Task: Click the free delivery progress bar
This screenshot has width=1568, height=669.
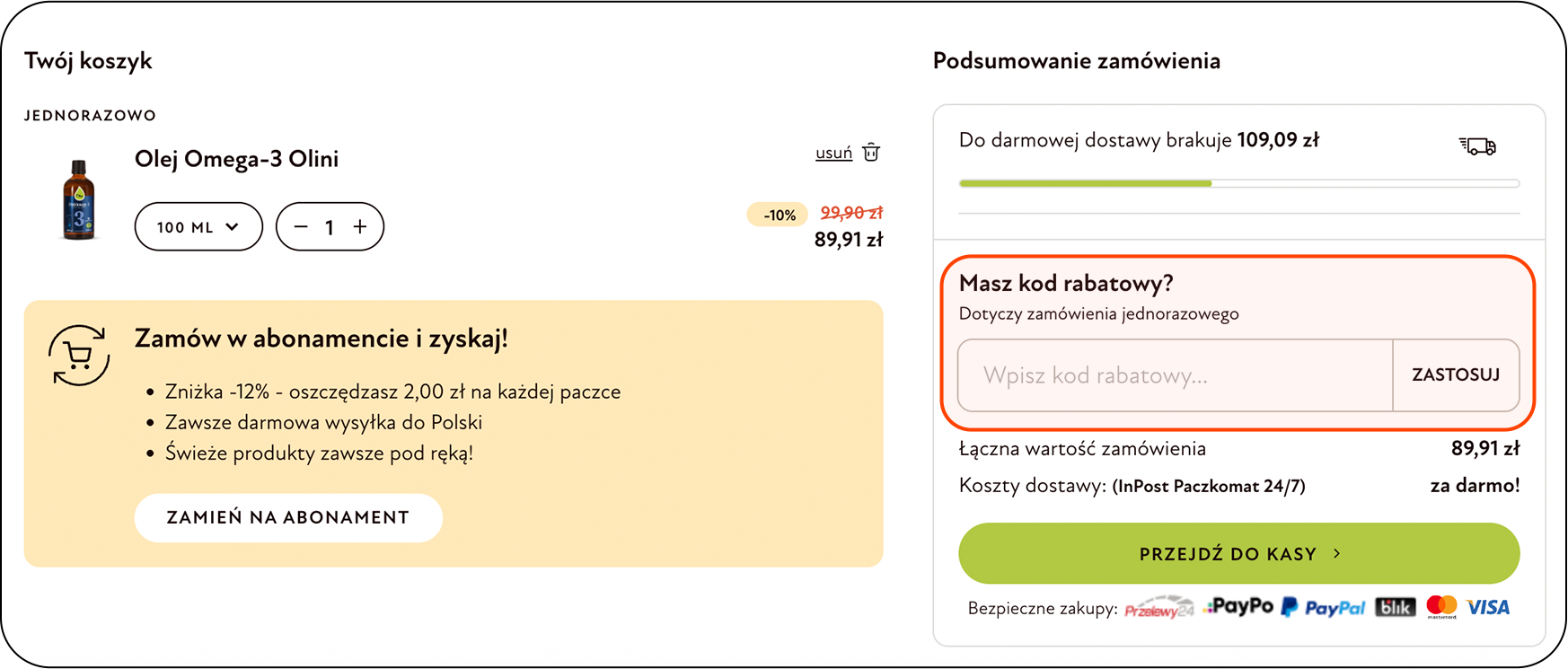Action: pyautogui.click(x=1238, y=183)
